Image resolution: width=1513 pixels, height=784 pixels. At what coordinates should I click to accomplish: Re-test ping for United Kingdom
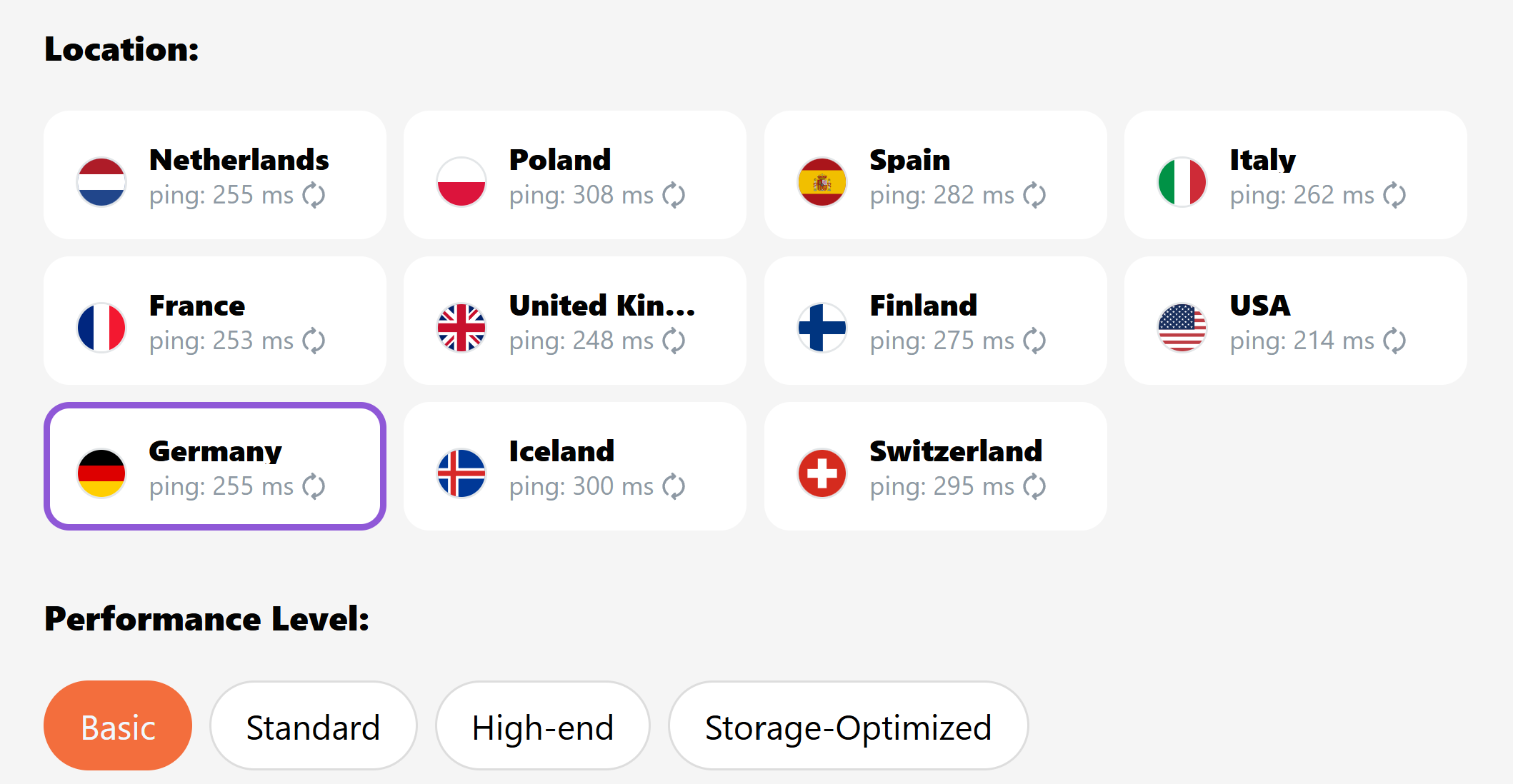674,341
